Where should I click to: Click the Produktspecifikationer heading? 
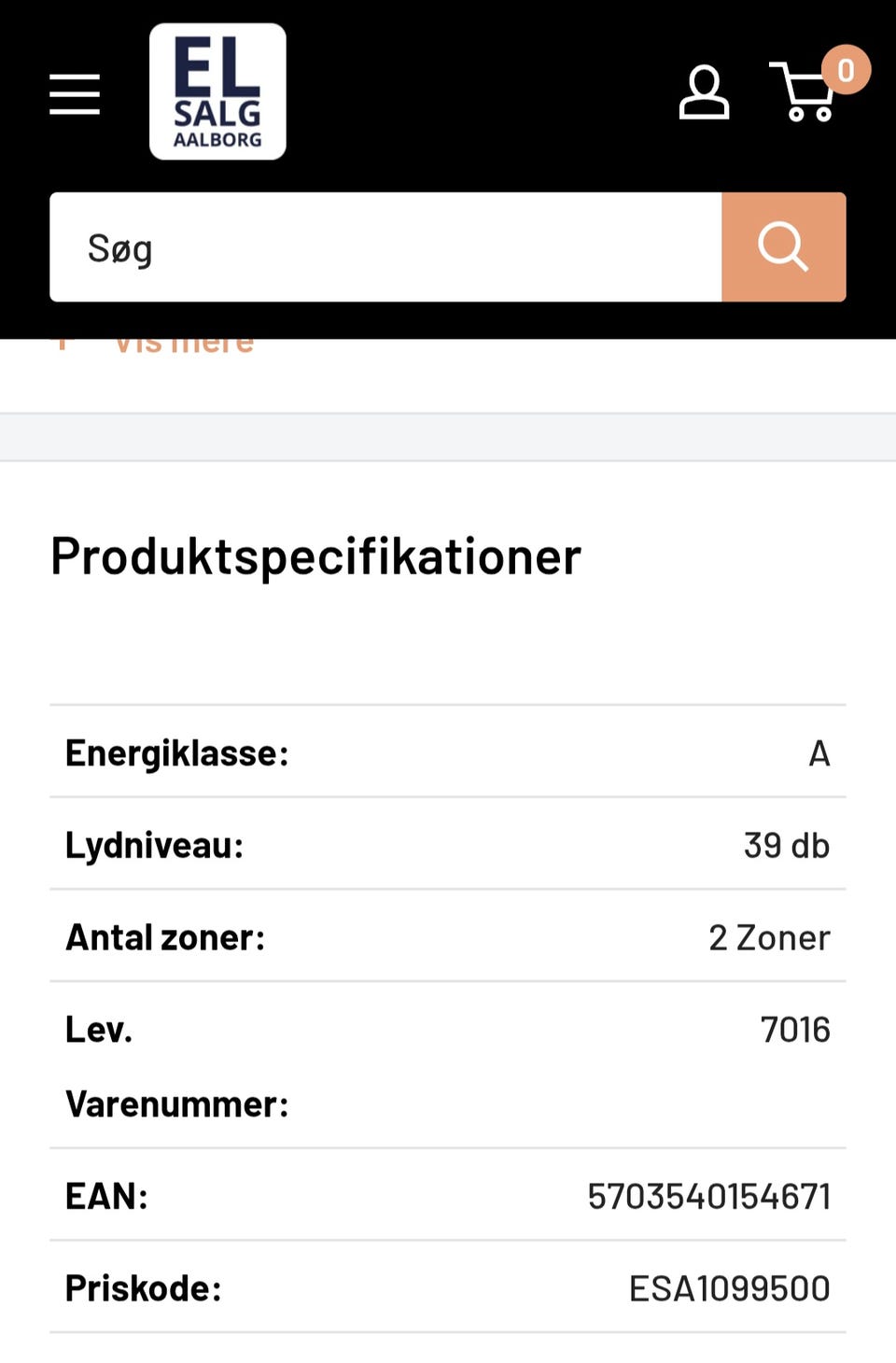(x=315, y=556)
